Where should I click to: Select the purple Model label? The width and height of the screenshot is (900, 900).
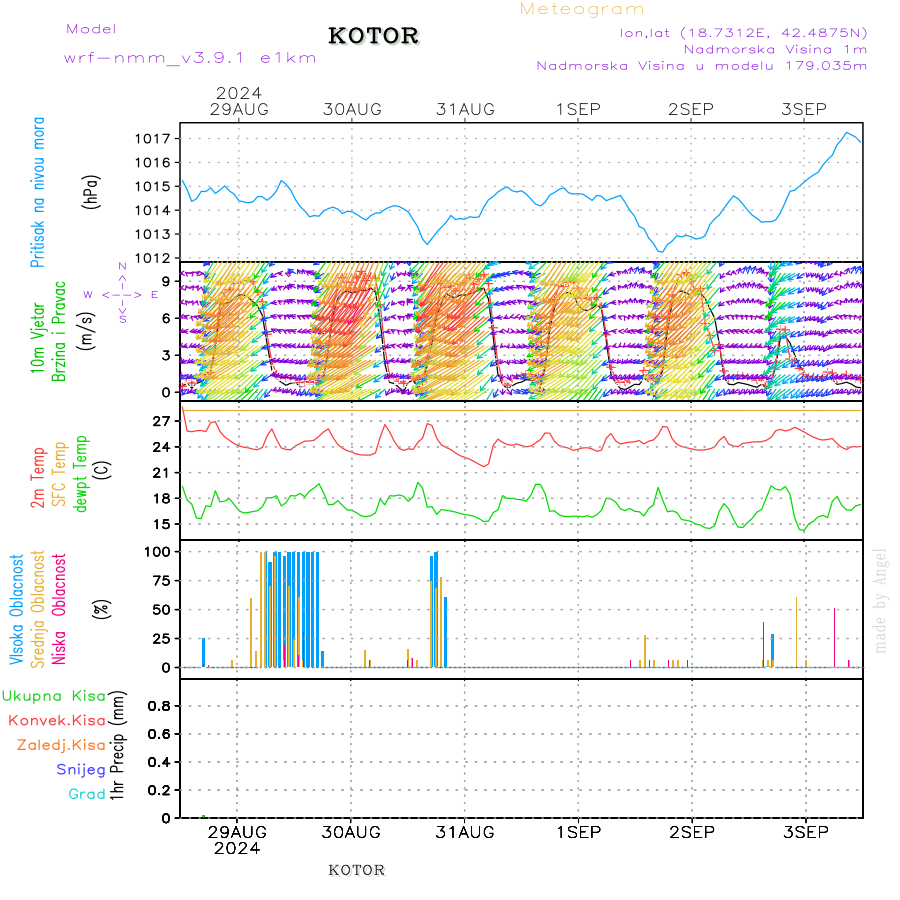click(91, 29)
